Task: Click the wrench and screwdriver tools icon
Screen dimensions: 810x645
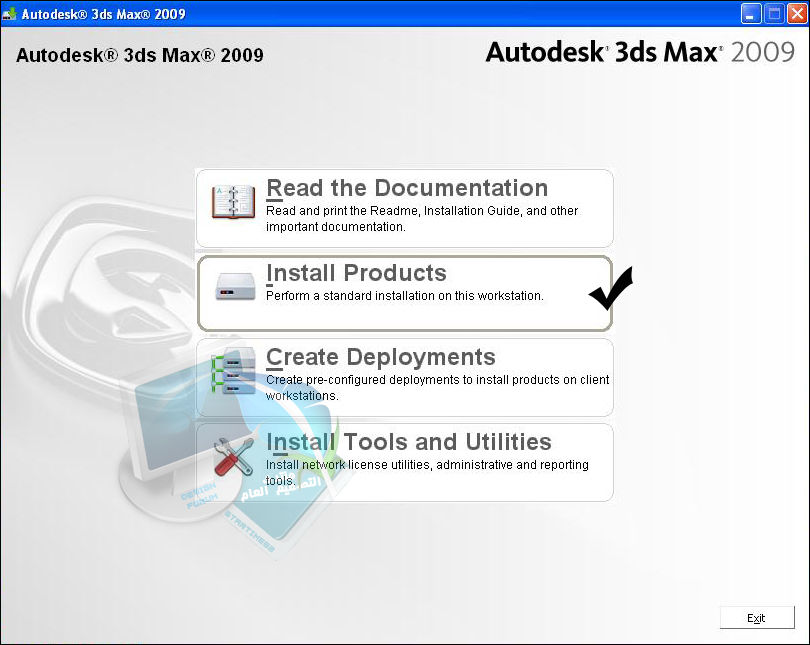Action: 233,457
